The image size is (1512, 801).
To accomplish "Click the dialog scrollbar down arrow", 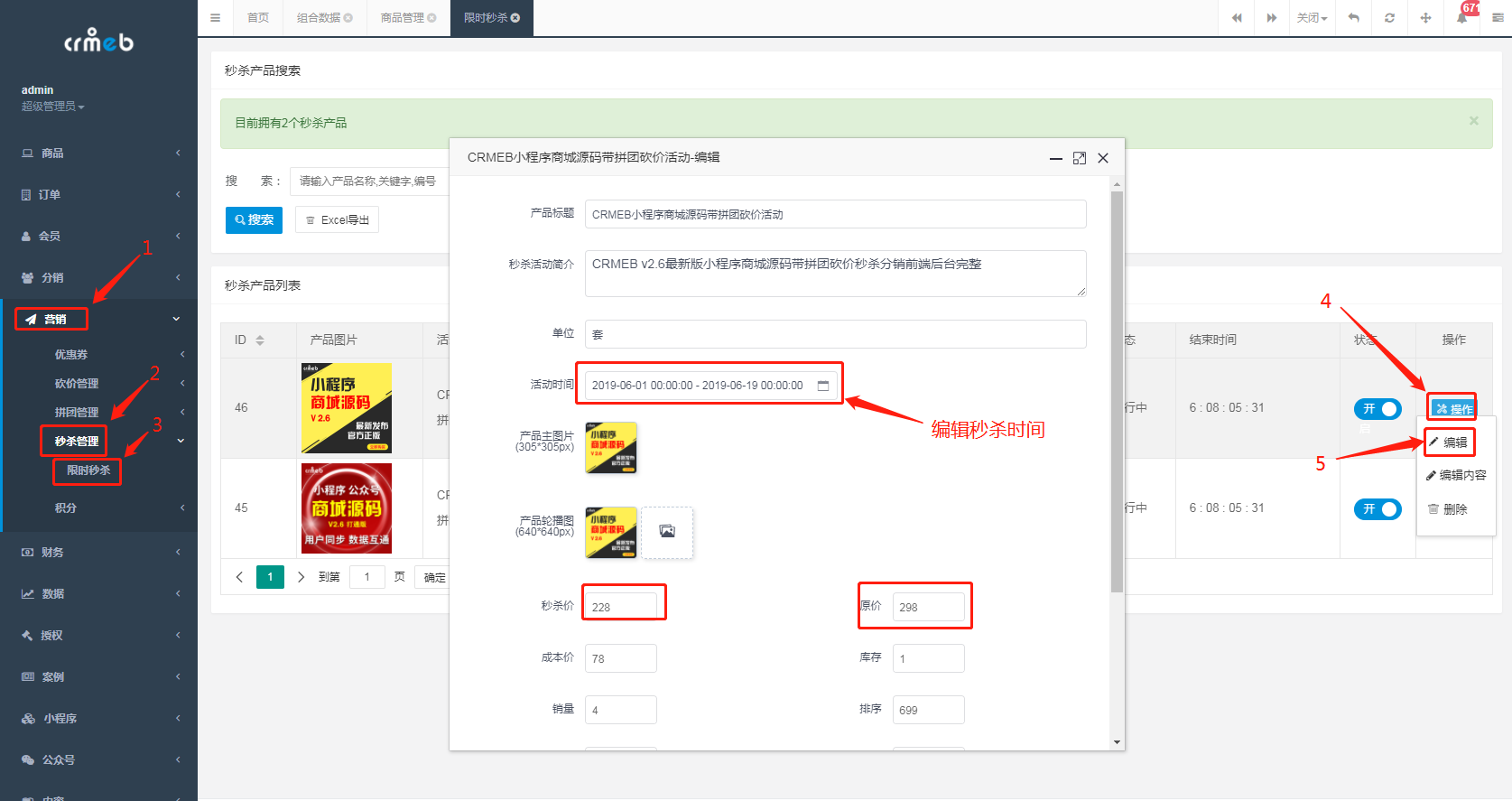I will [x=1117, y=742].
